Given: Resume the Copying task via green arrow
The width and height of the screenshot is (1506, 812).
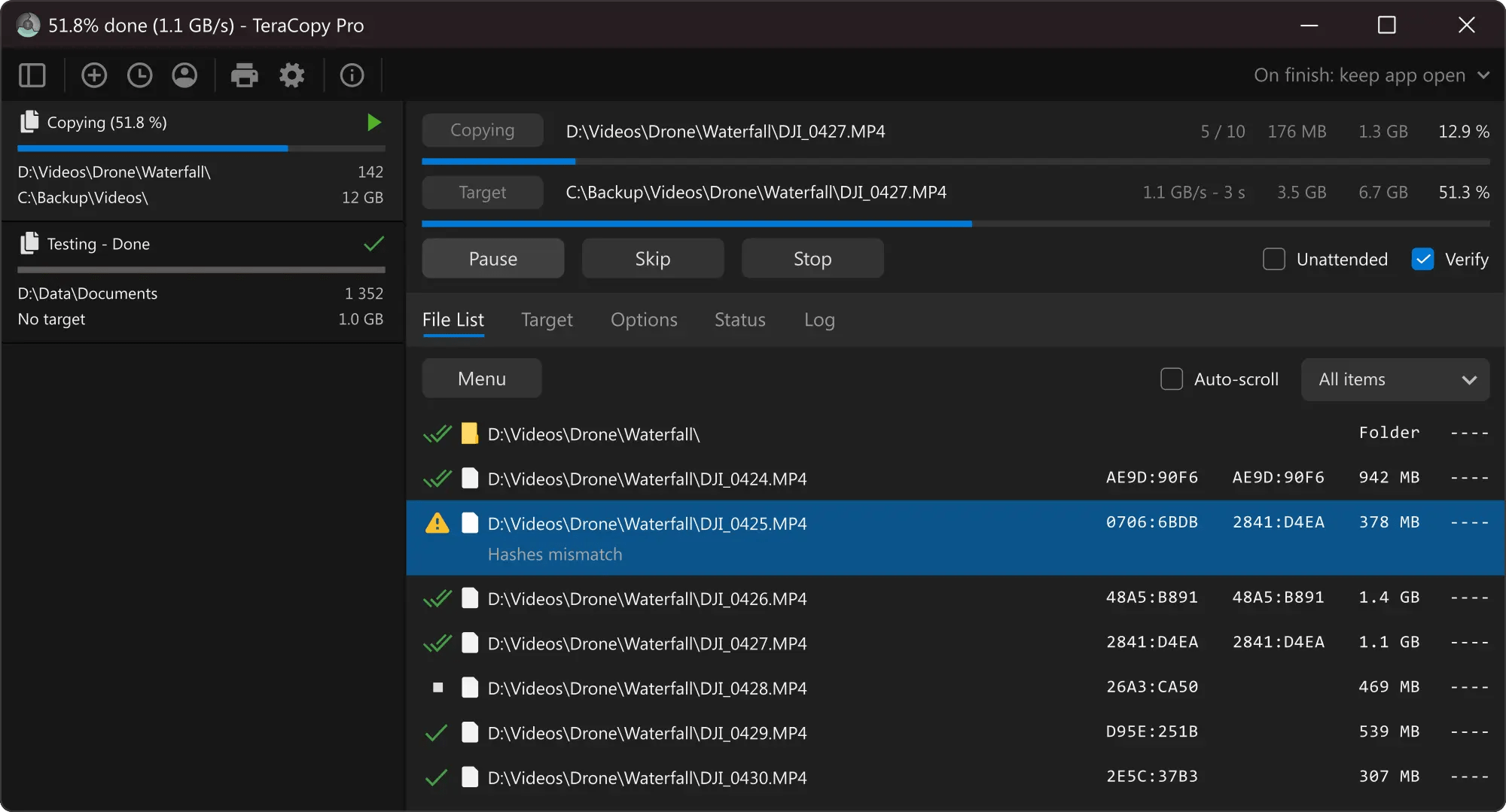Looking at the screenshot, I should tap(373, 122).
